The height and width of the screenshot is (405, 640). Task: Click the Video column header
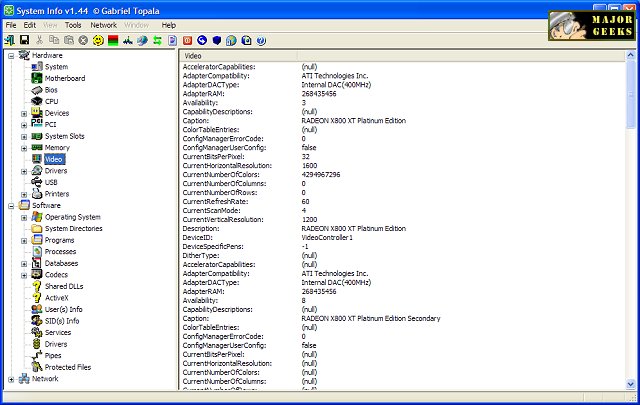pos(238,56)
